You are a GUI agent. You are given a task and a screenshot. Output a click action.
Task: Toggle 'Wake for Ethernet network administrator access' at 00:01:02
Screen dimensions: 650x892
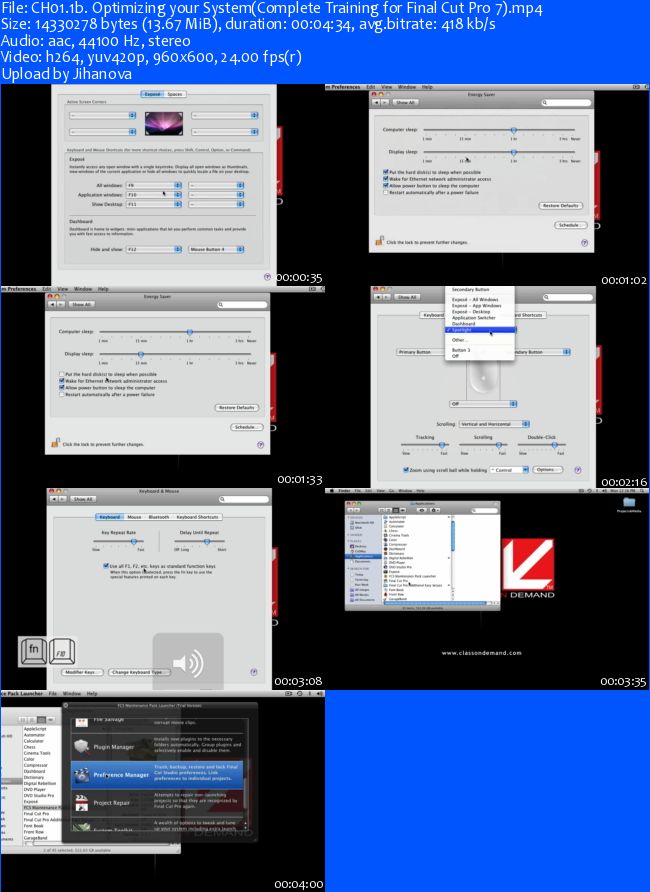point(386,179)
